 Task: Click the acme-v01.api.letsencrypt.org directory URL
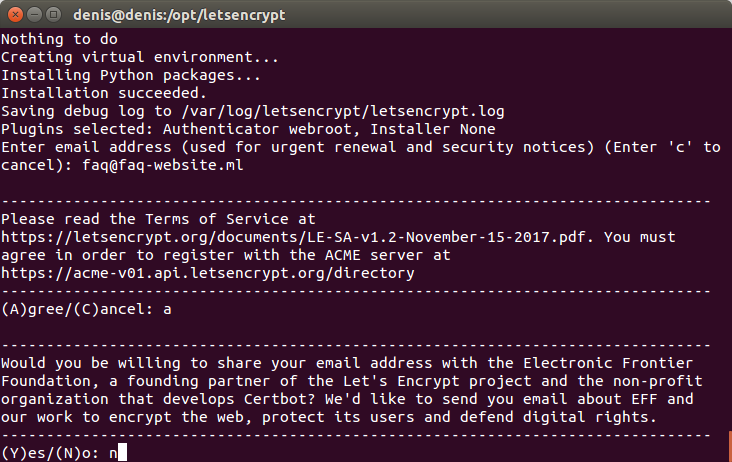[x=208, y=273]
